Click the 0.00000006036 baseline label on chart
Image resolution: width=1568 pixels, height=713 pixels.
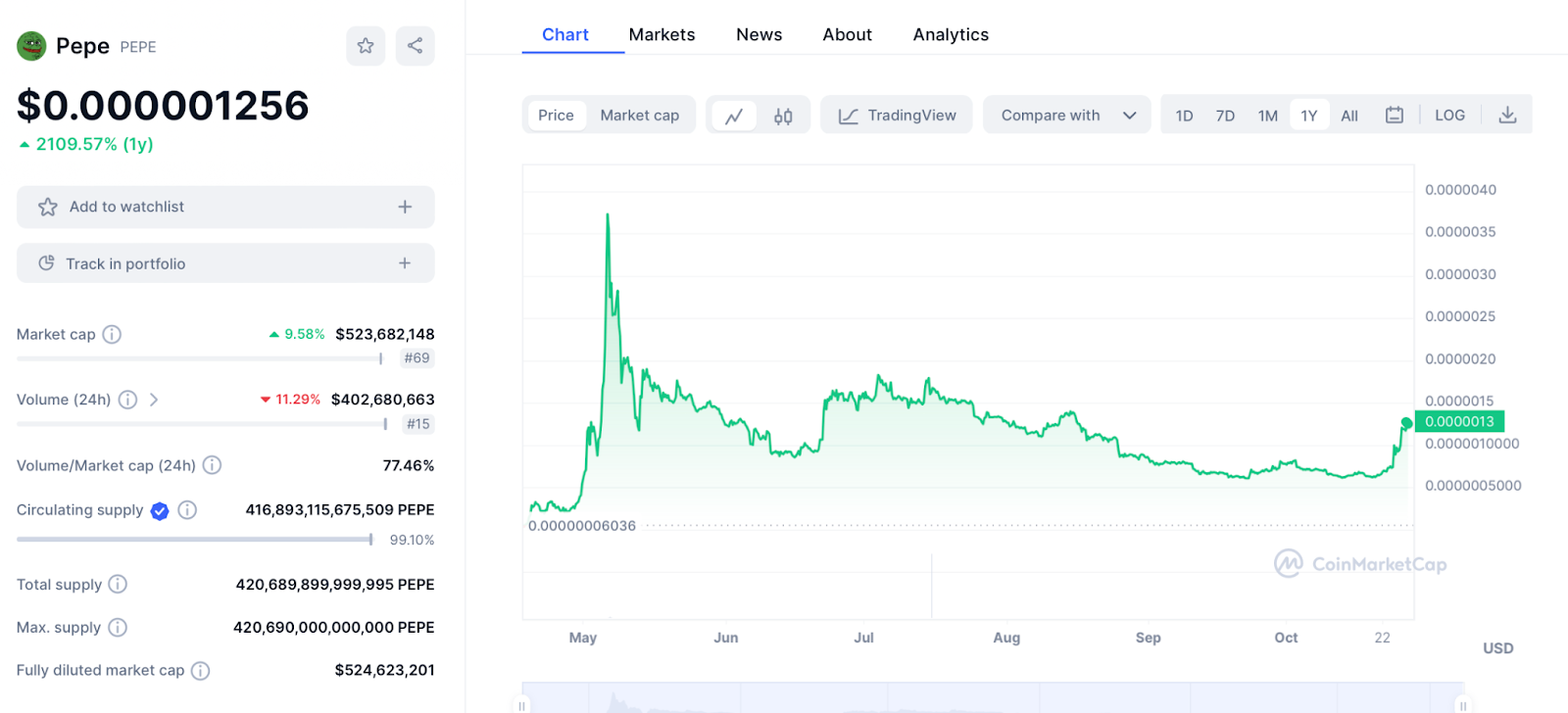[x=582, y=526]
